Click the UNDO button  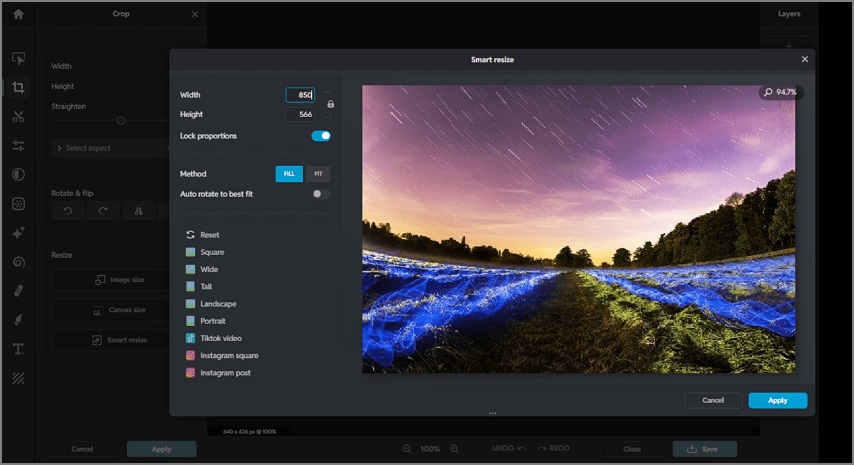click(x=509, y=448)
